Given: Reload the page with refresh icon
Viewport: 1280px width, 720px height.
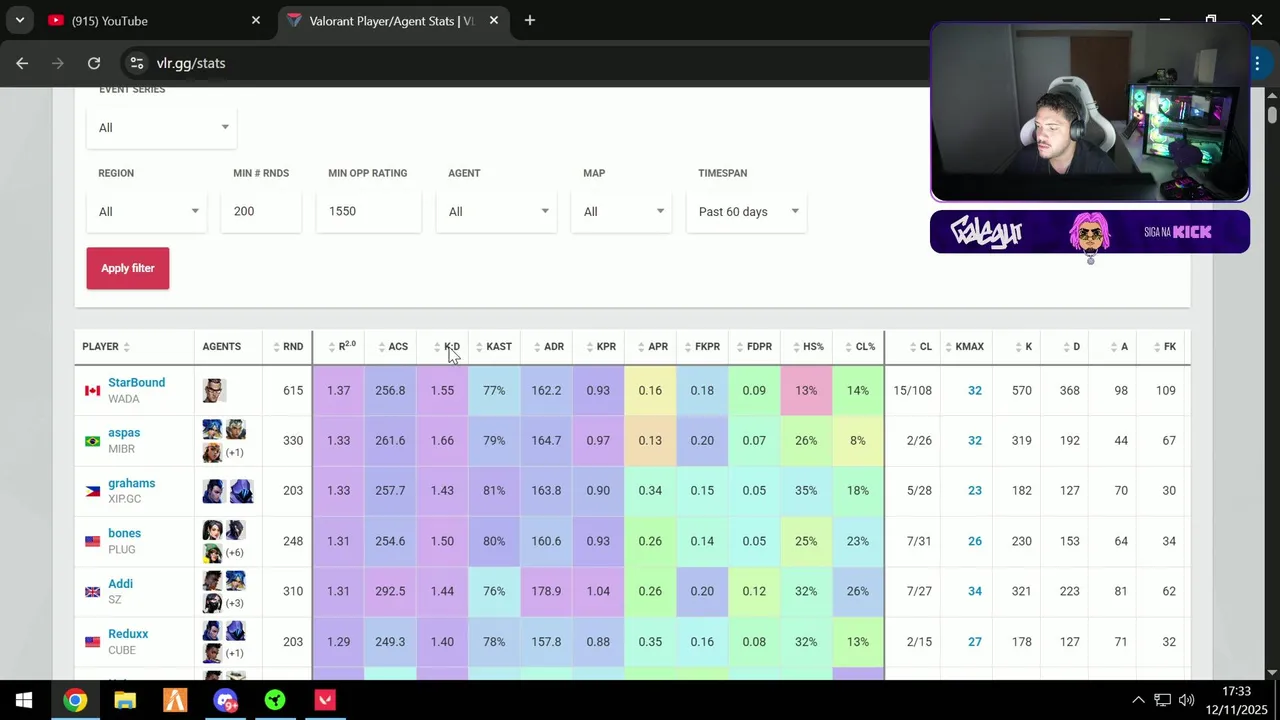Looking at the screenshot, I should coord(94,63).
